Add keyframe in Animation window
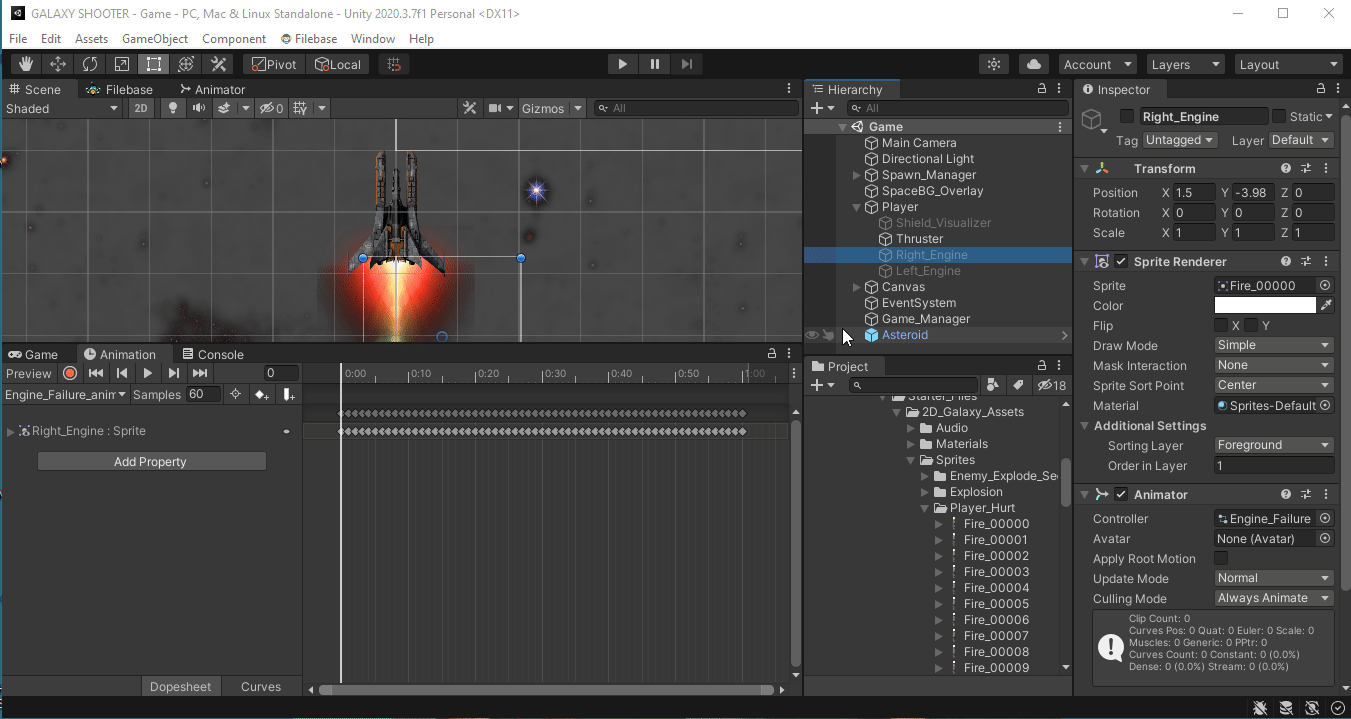The image size is (1351, 719). [x=262, y=395]
